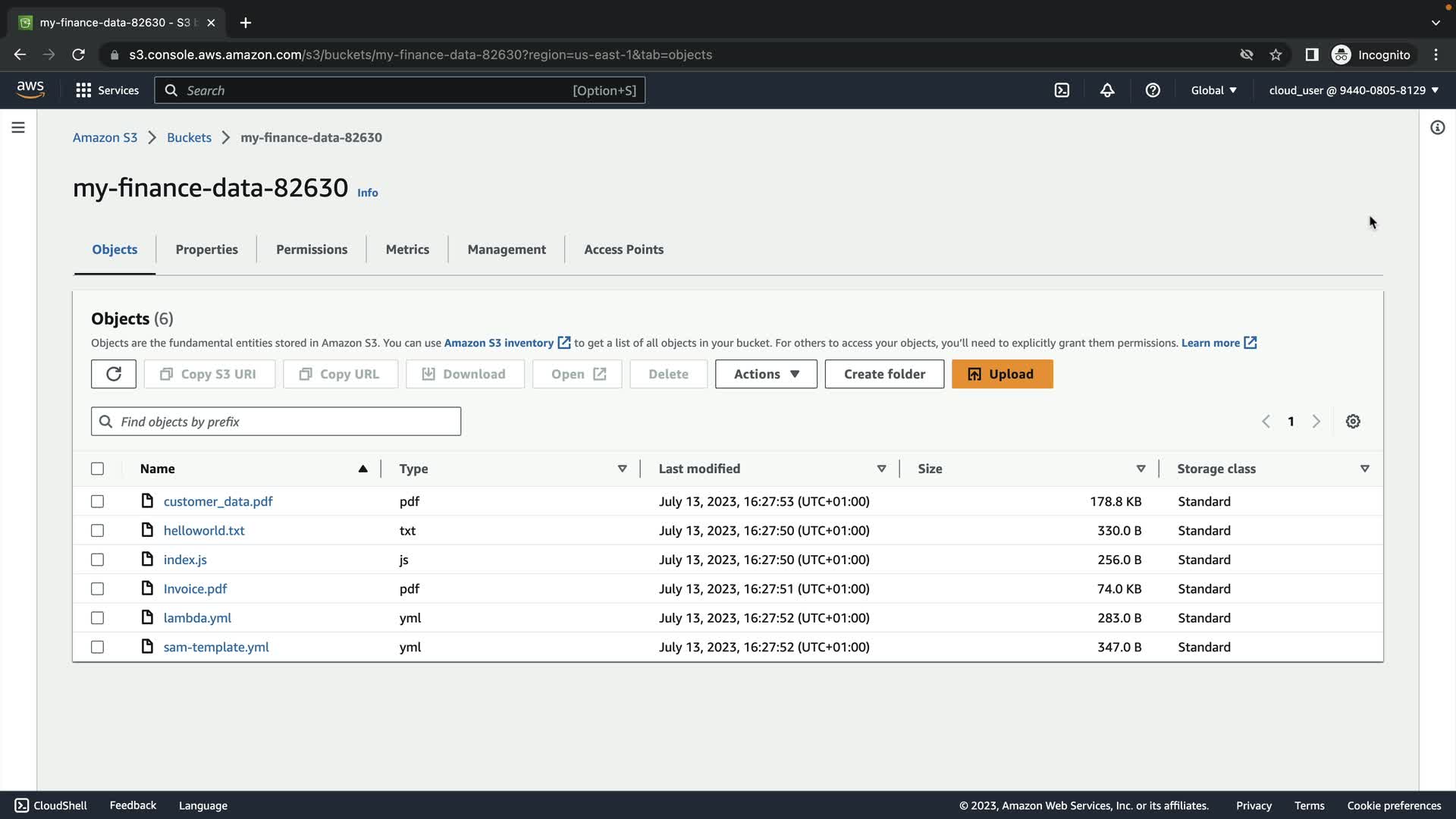The width and height of the screenshot is (1456, 819).
Task: Open the Global region dropdown
Action: pyautogui.click(x=1213, y=90)
